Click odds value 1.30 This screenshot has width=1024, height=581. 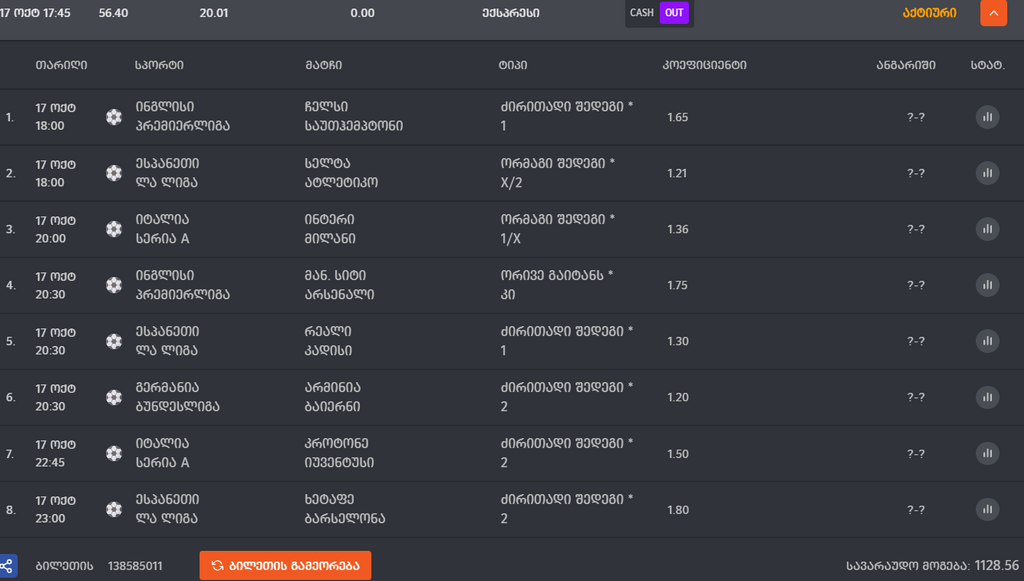(x=677, y=341)
